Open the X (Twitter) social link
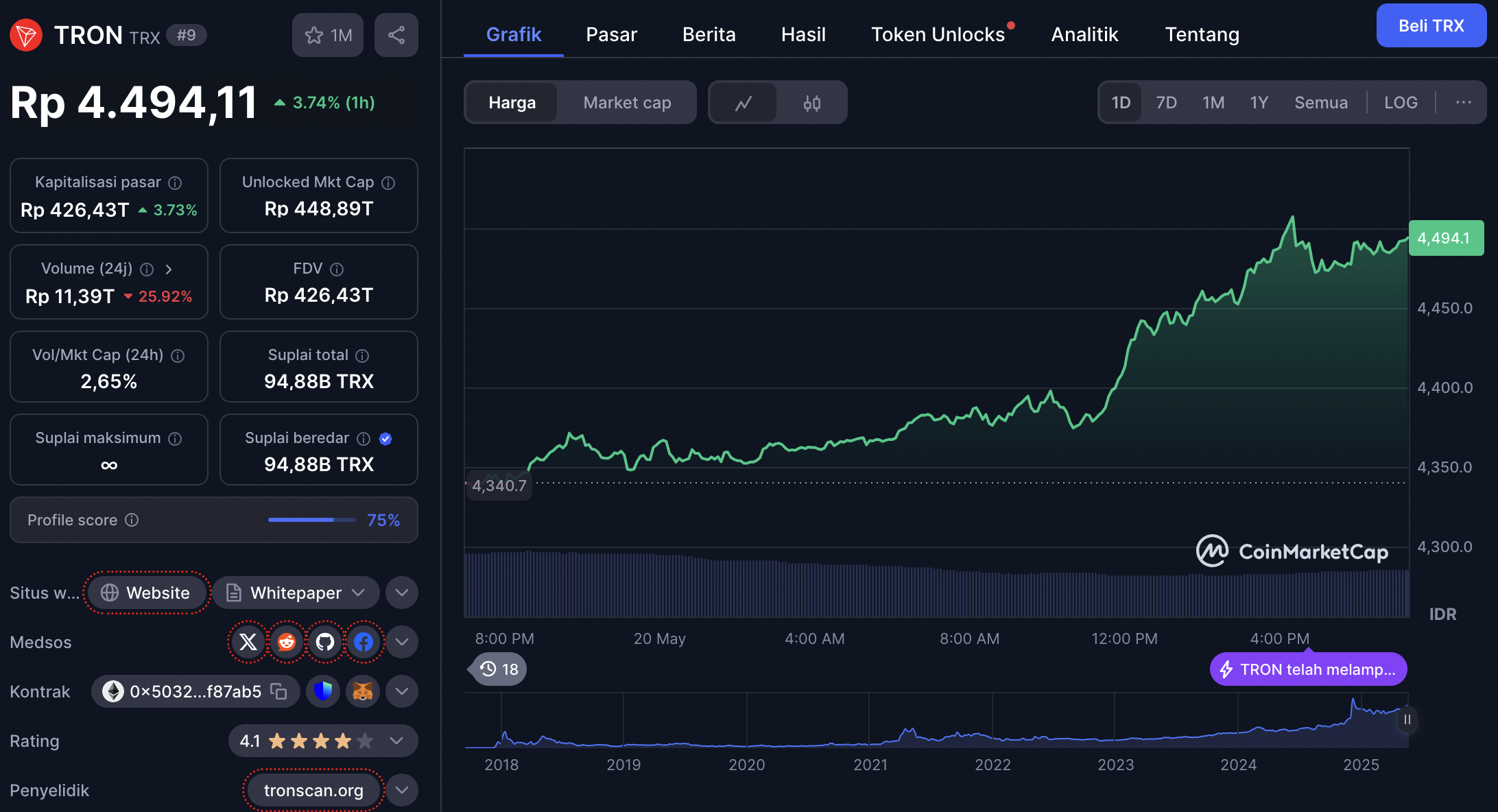The height and width of the screenshot is (812, 1498). pos(248,642)
